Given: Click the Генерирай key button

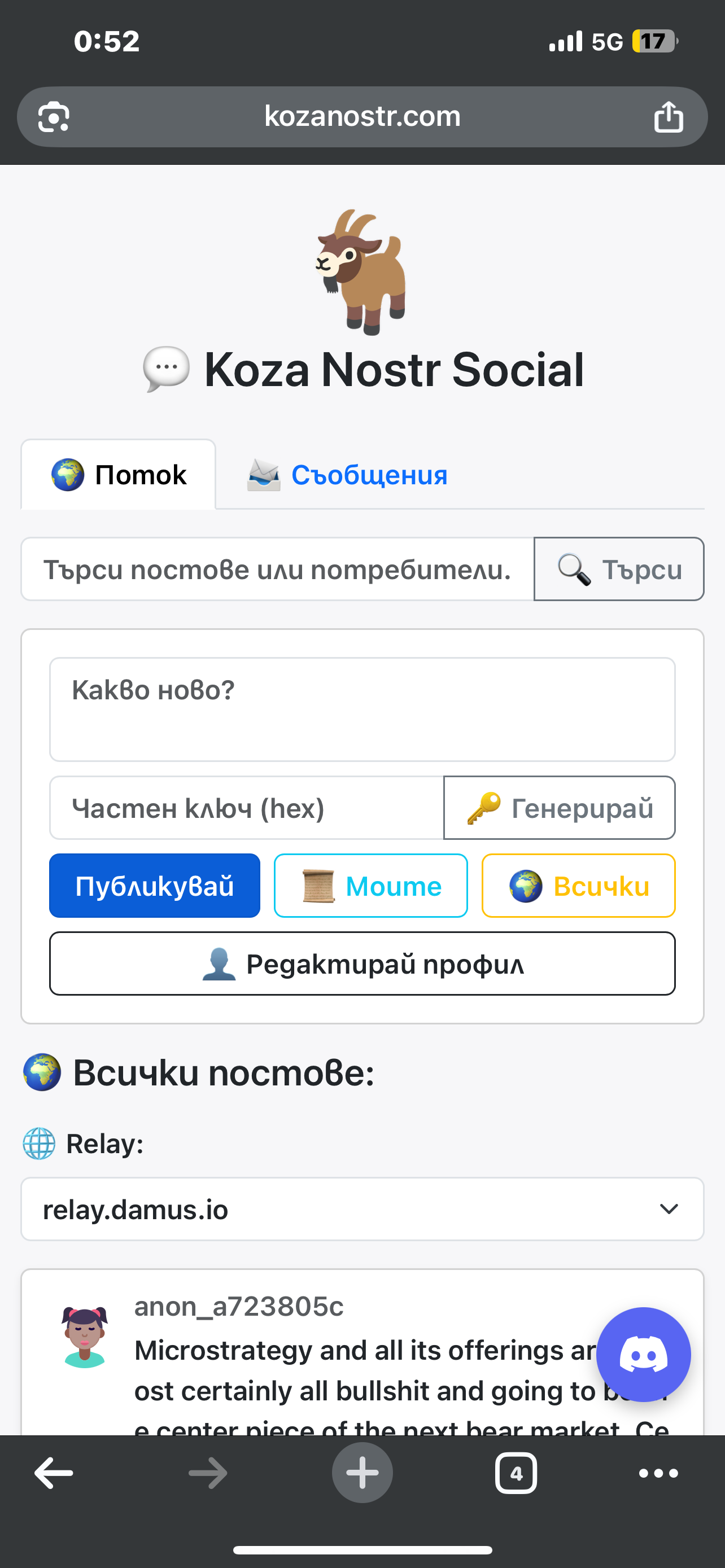Looking at the screenshot, I should pos(560,808).
